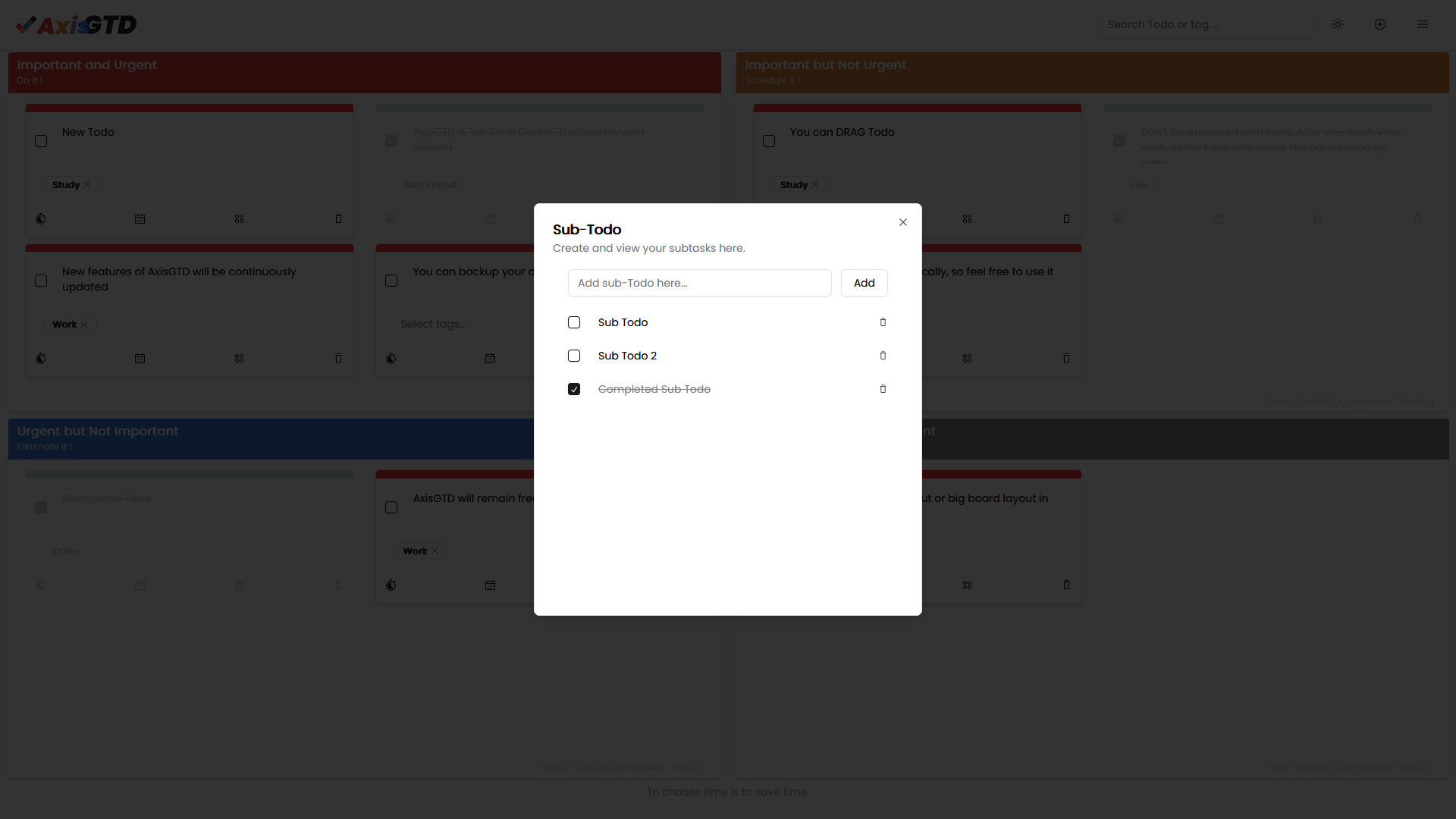
Task: Check the 'AxisGTD will remain free' checkbox
Action: [x=391, y=507]
